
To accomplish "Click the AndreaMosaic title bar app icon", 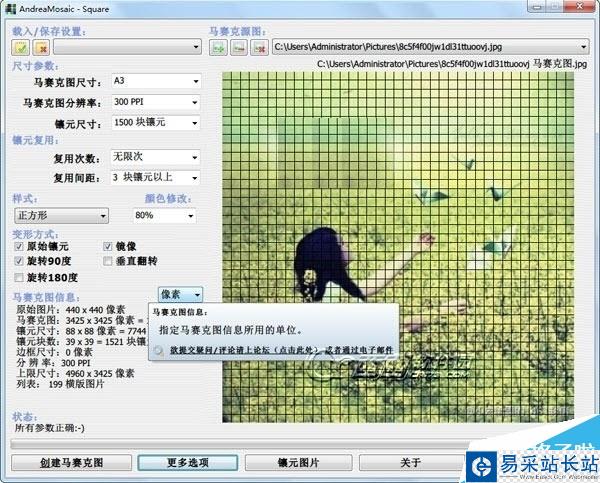I will click(x=11, y=8).
